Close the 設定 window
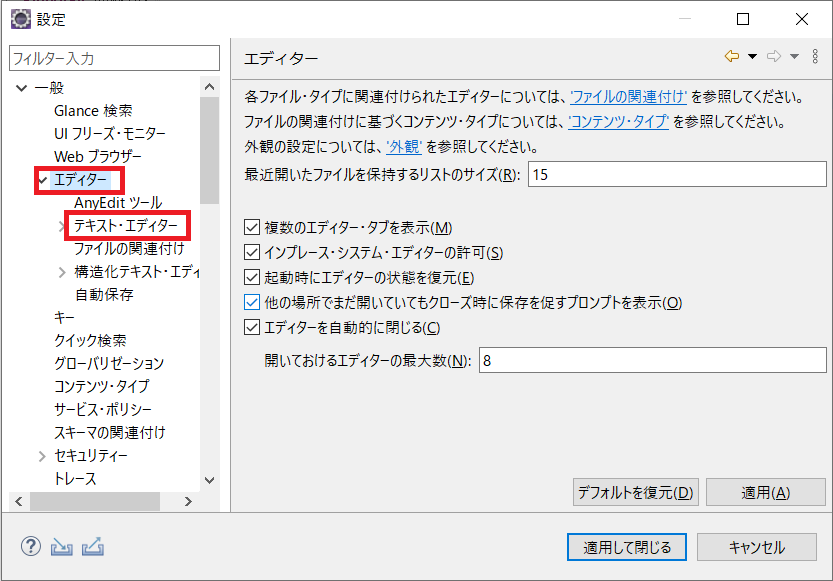Image resolution: width=833 pixels, height=581 pixels. tap(802, 19)
